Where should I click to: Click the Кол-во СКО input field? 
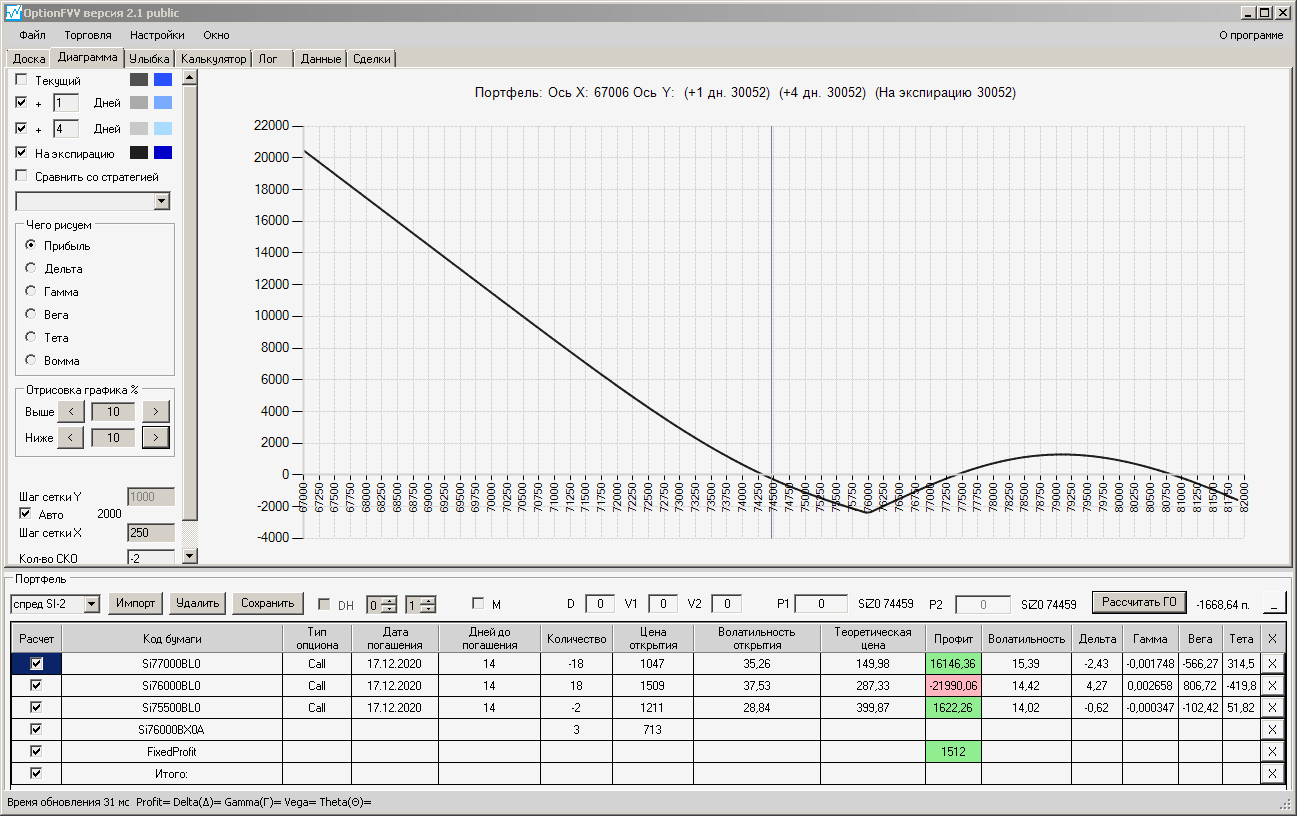coord(151,558)
